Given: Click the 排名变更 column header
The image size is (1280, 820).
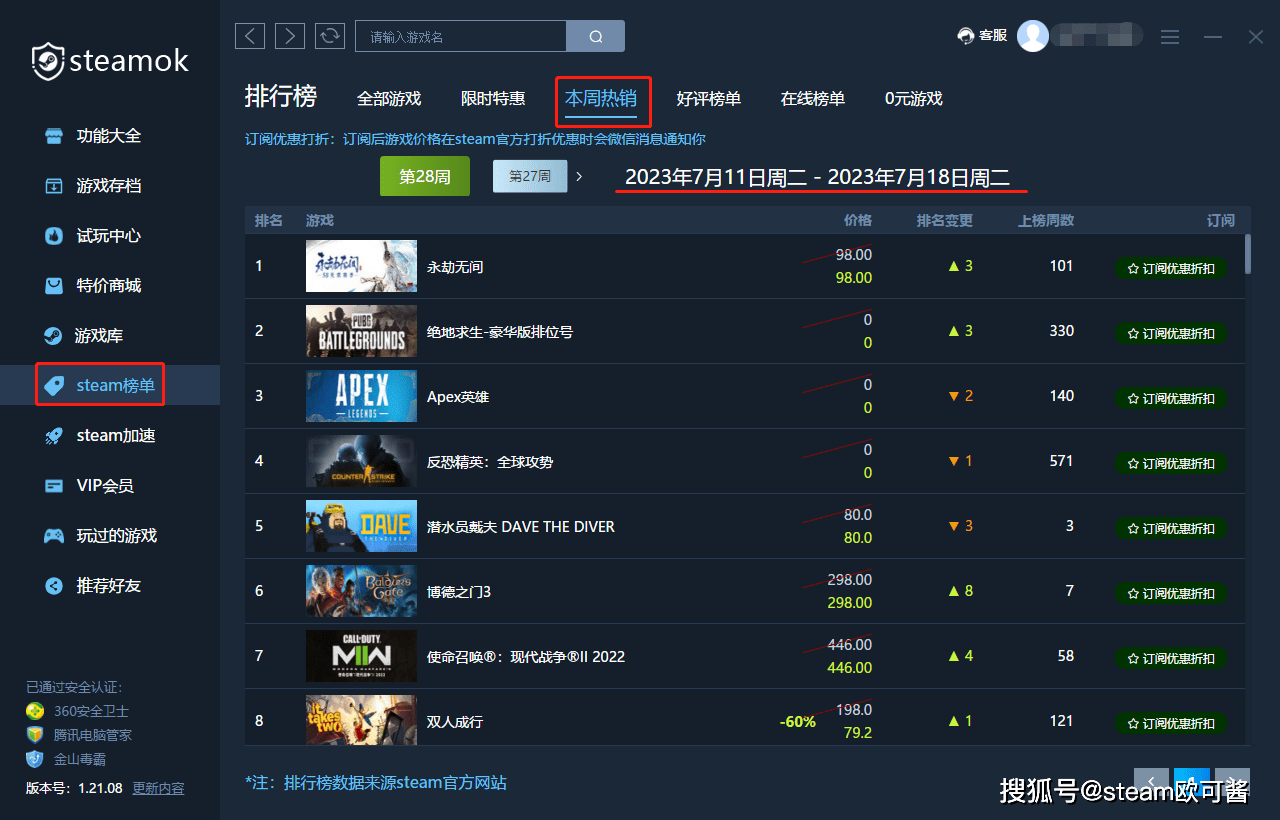Looking at the screenshot, I should click(x=945, y=220).
